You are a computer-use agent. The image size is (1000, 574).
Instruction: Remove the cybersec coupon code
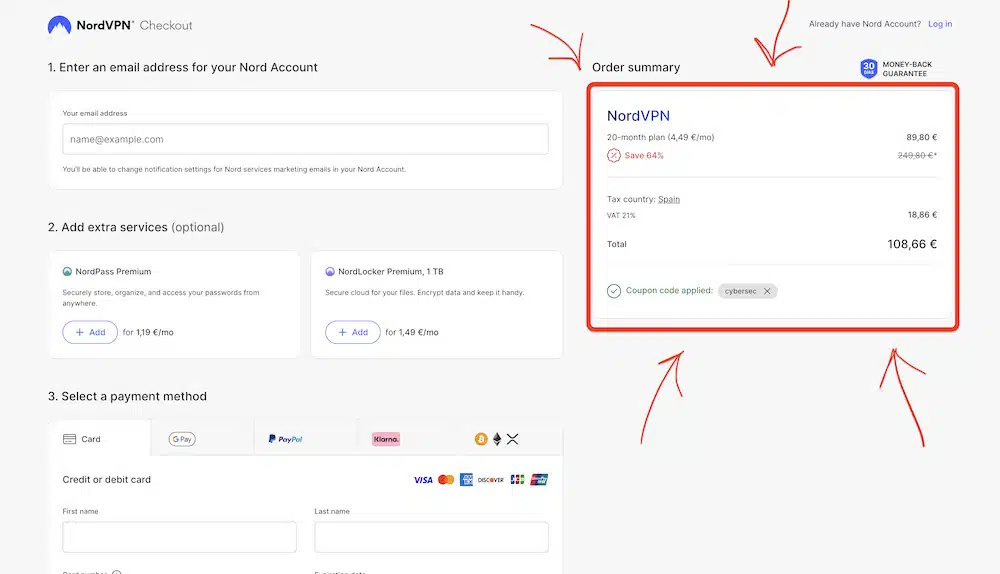point(767,291)
